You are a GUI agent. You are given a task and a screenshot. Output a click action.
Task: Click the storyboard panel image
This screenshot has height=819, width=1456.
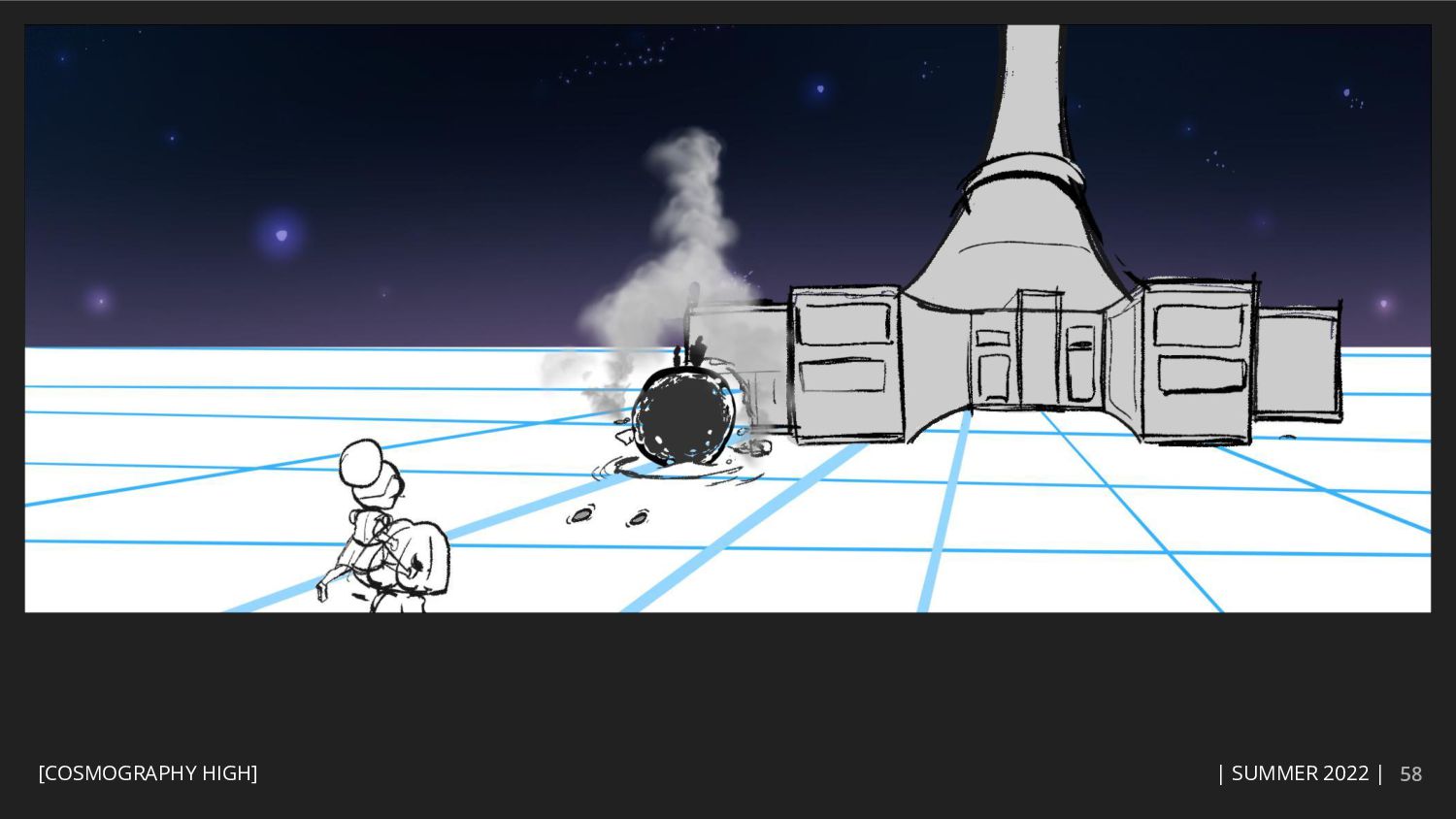(728, 318)
